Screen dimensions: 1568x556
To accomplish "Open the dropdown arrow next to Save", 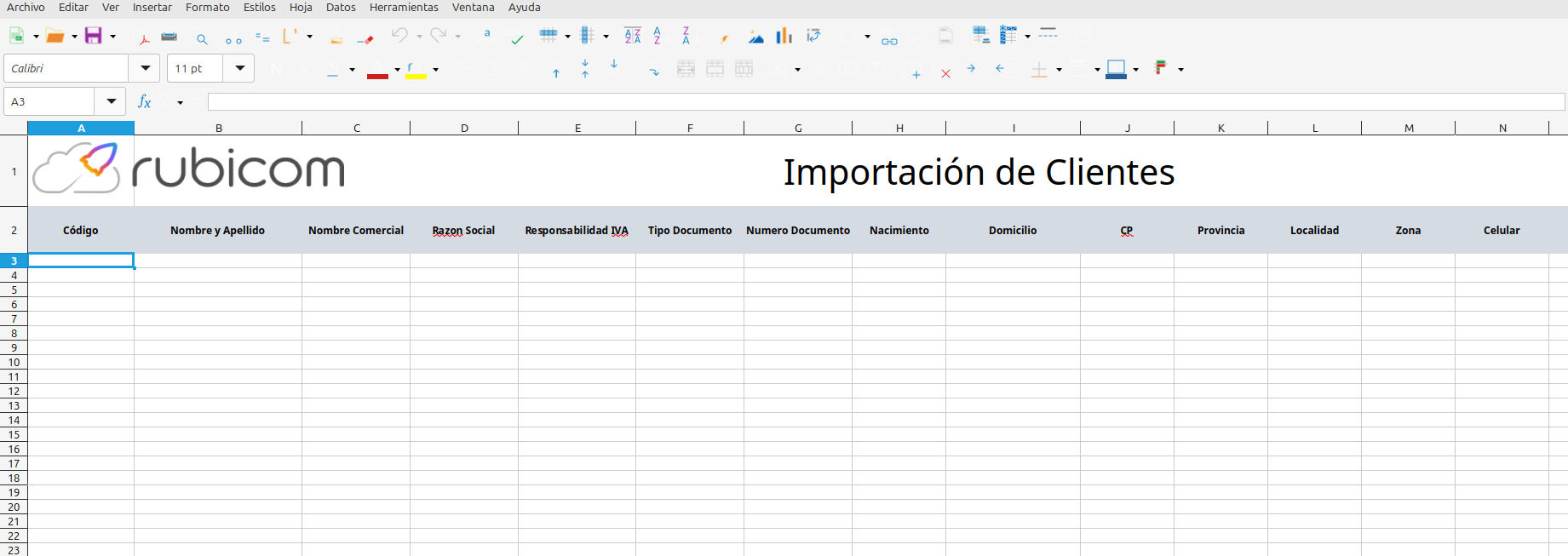I will pos(112,37).
